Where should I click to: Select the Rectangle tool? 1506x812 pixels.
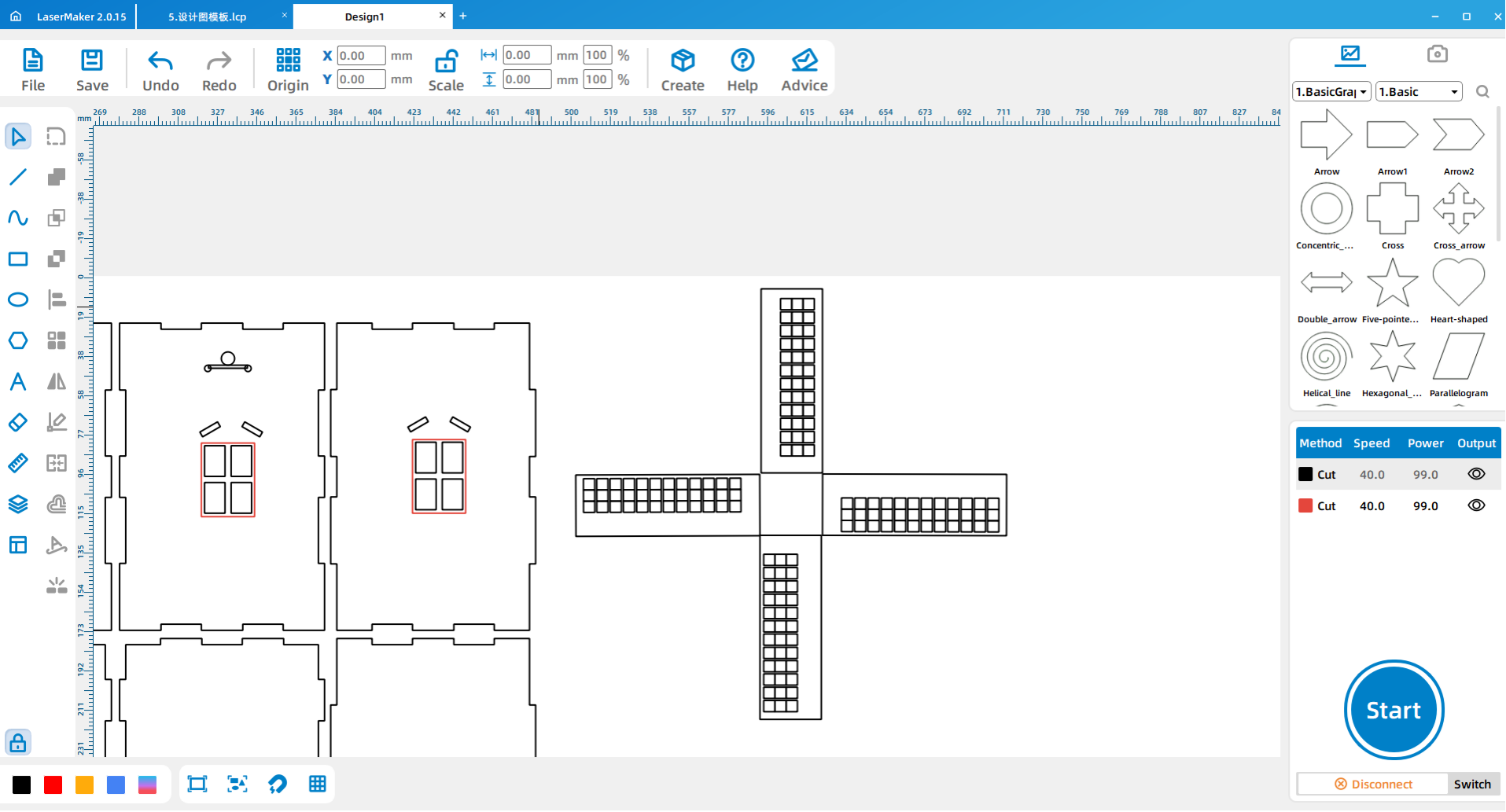click(18, 259)
